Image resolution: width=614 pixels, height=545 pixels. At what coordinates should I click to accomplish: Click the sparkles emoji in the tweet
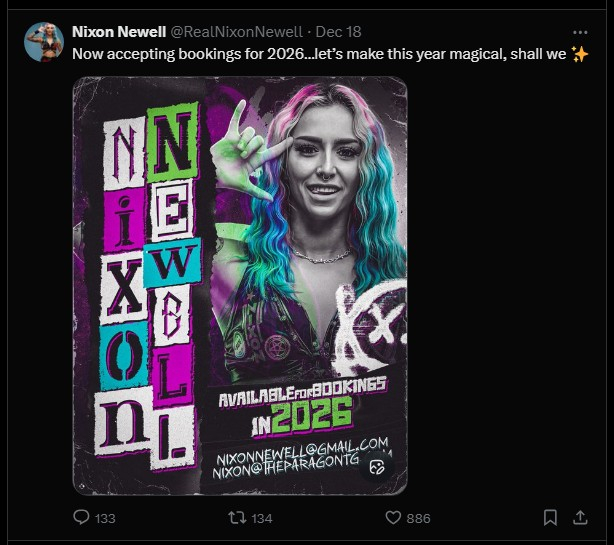pyautogui.click(x=580, y=53)
